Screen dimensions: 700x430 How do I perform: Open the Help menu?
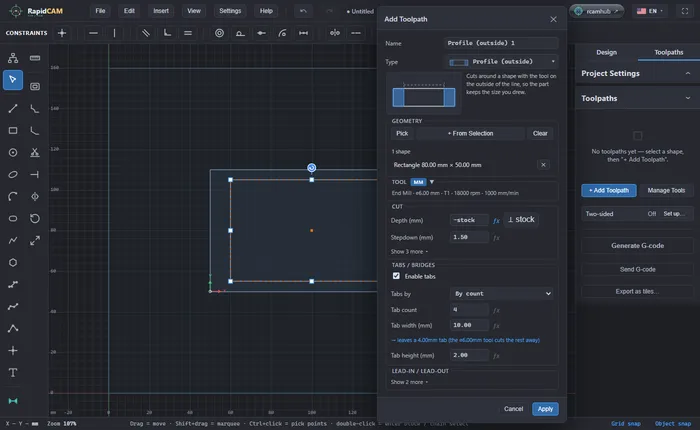(266, 11)
